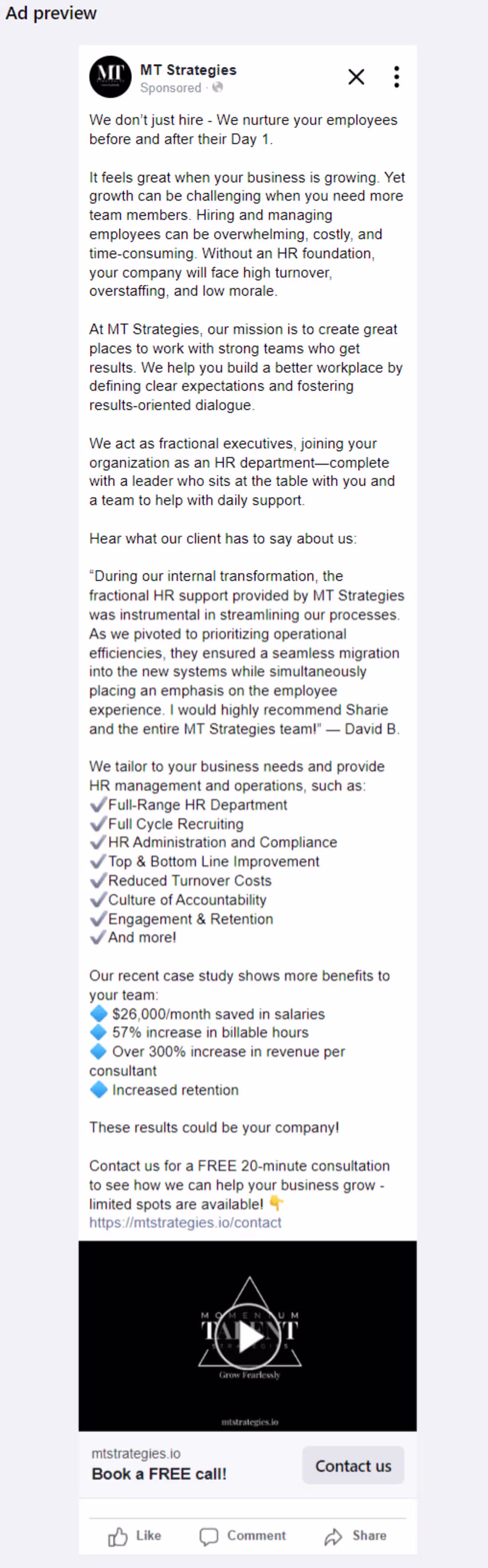Dismiss the ad using the X icon
The height and width of the screenshot is (1568, 488).
coord(356,77)
